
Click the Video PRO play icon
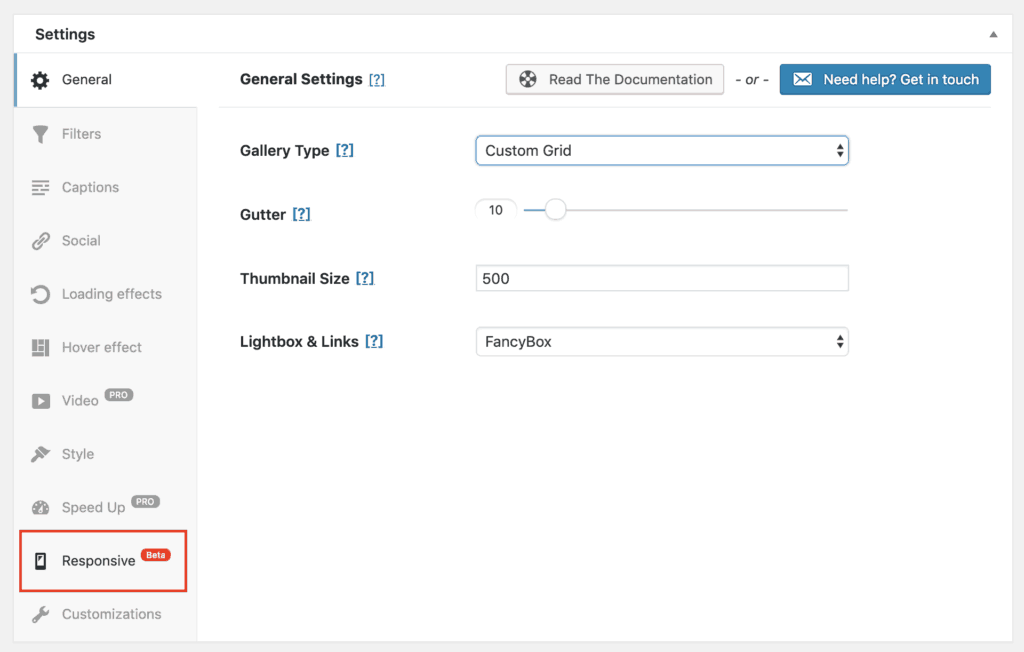(x=39, y=400)
